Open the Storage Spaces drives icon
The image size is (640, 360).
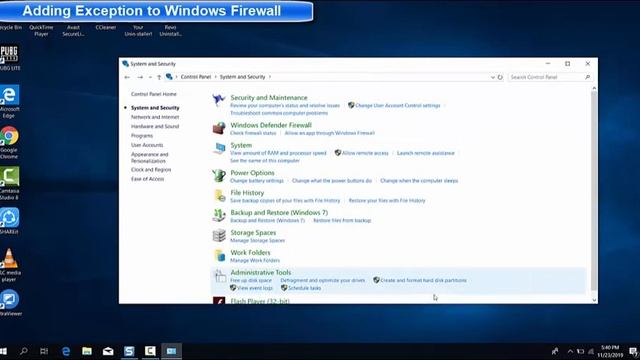(219, 236)
